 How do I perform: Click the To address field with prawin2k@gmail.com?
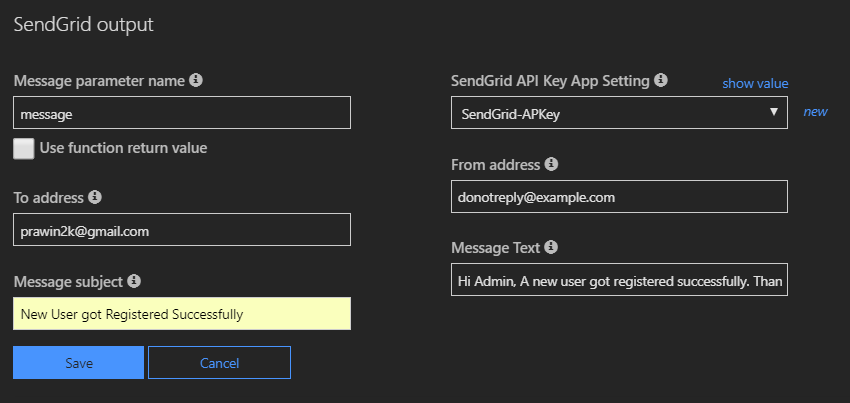182,229
